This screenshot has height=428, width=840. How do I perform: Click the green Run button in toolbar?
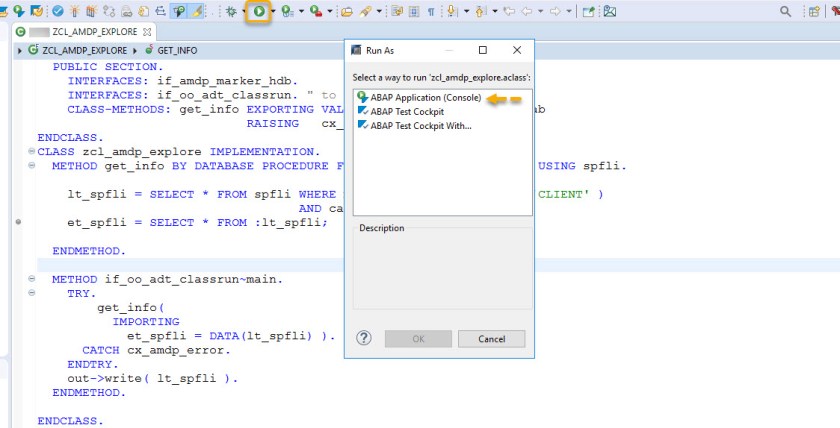(259, 12)
